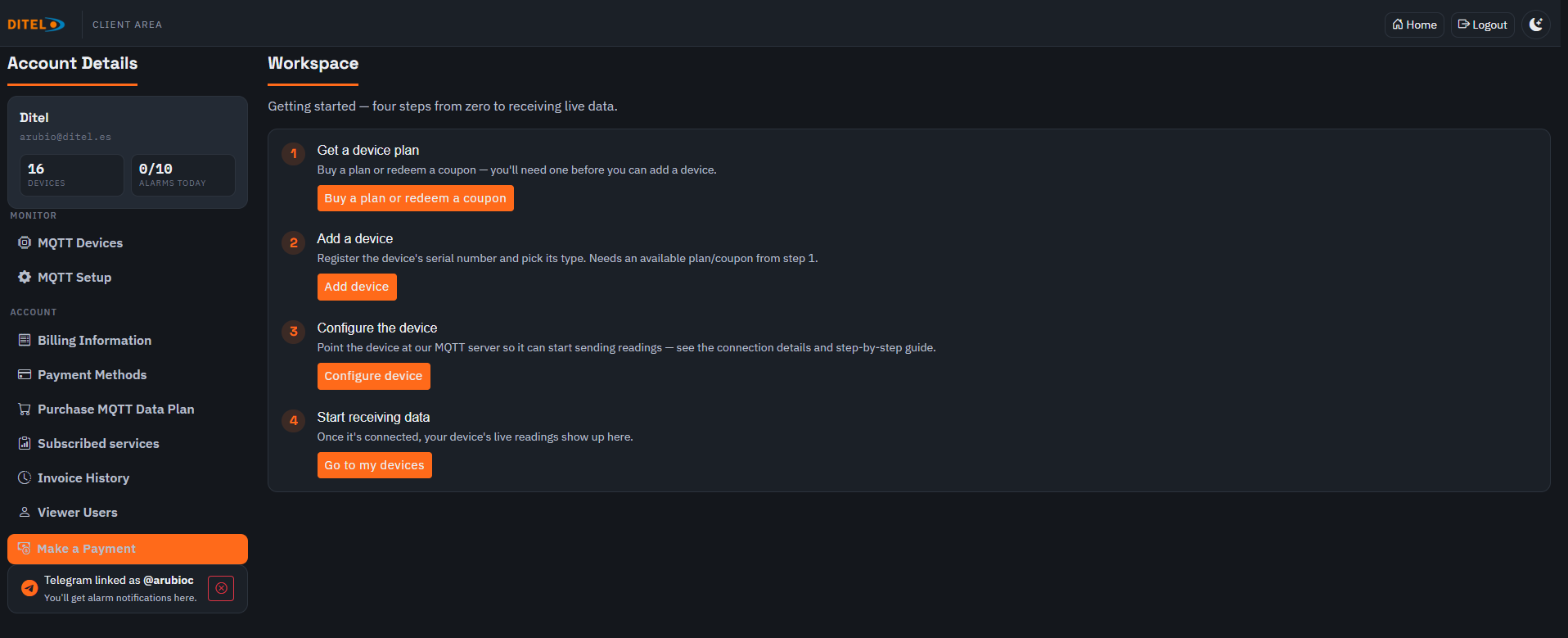Image resolution: width=1568 pixels, height=638 pixels.
Task: Click the Billing Information list icon
Action: tap(25, 340)
